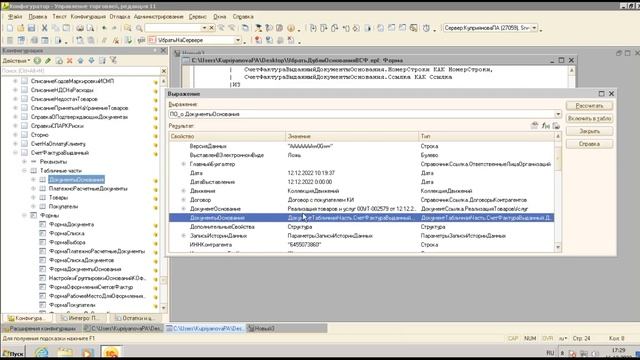The image size is (640, 360).
Task: Open the Выражение field dropdown arrow
Action: pyautogui.click(x=558, y=114)
